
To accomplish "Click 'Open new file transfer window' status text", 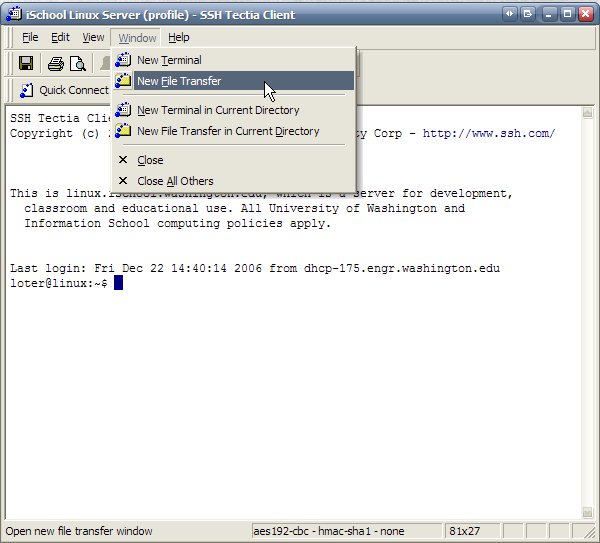I will point(79,531).
